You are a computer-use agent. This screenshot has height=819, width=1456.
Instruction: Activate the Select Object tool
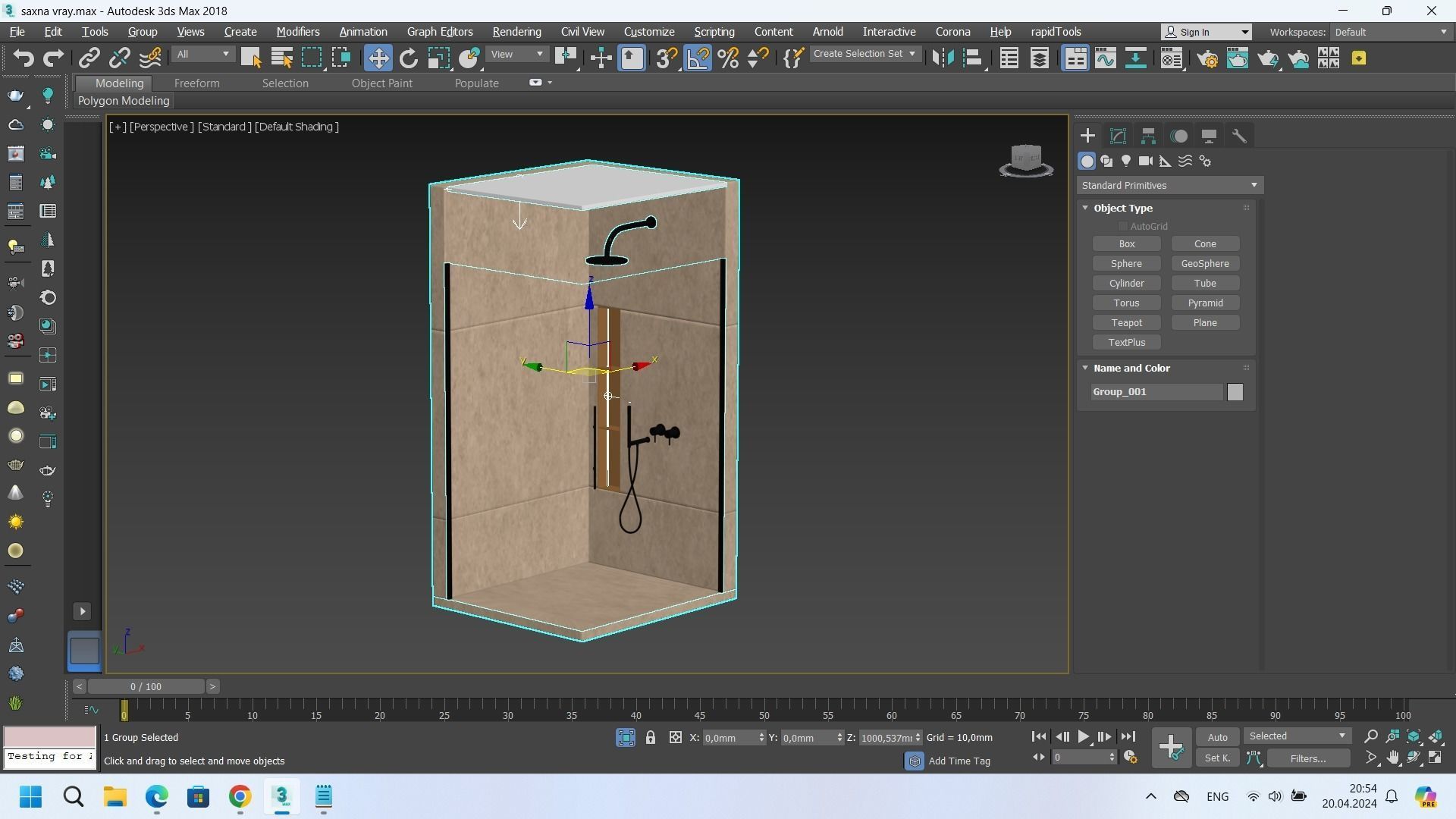[x=251, y=58]
